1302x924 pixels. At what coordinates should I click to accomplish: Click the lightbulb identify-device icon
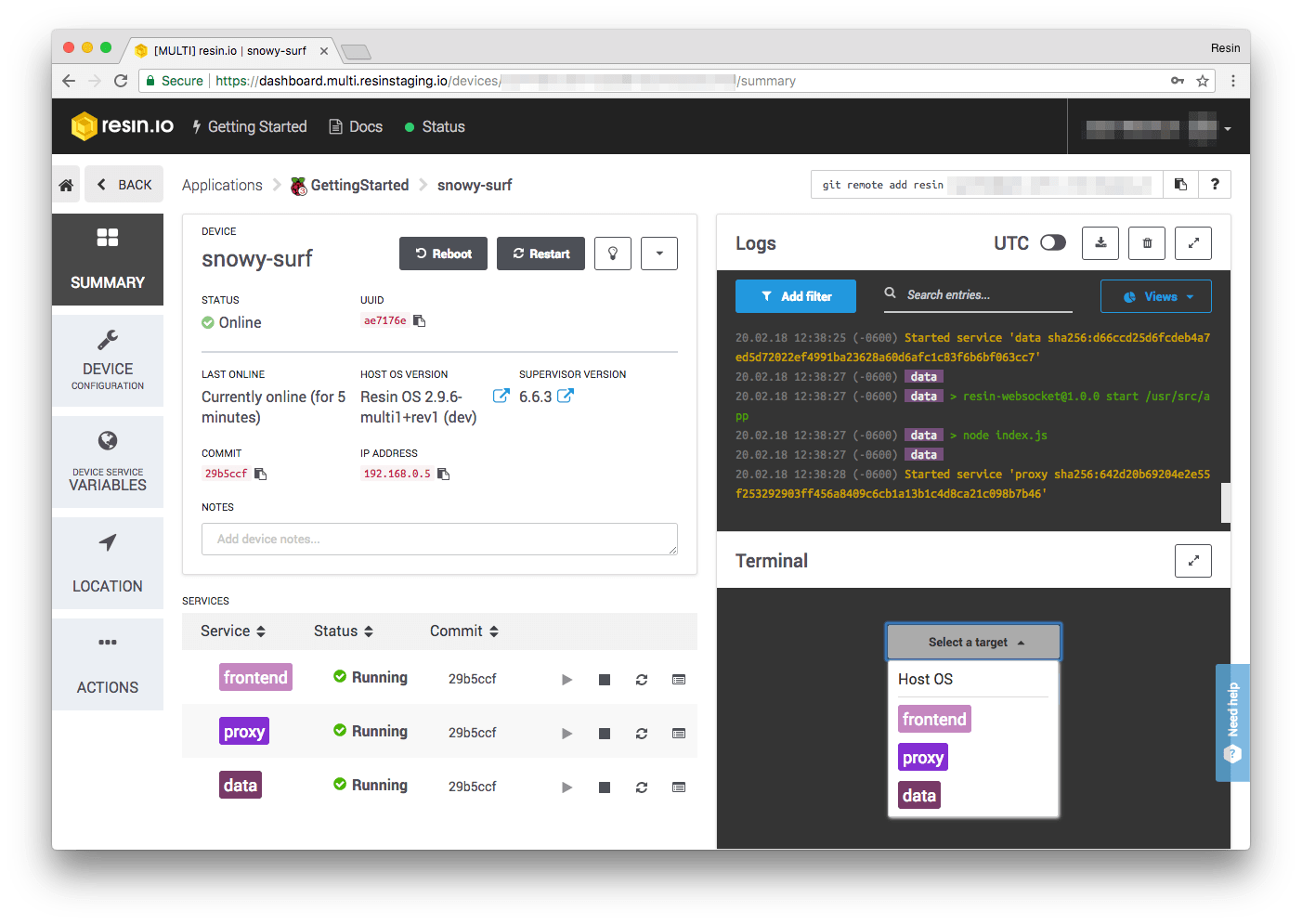pos(613,254)
